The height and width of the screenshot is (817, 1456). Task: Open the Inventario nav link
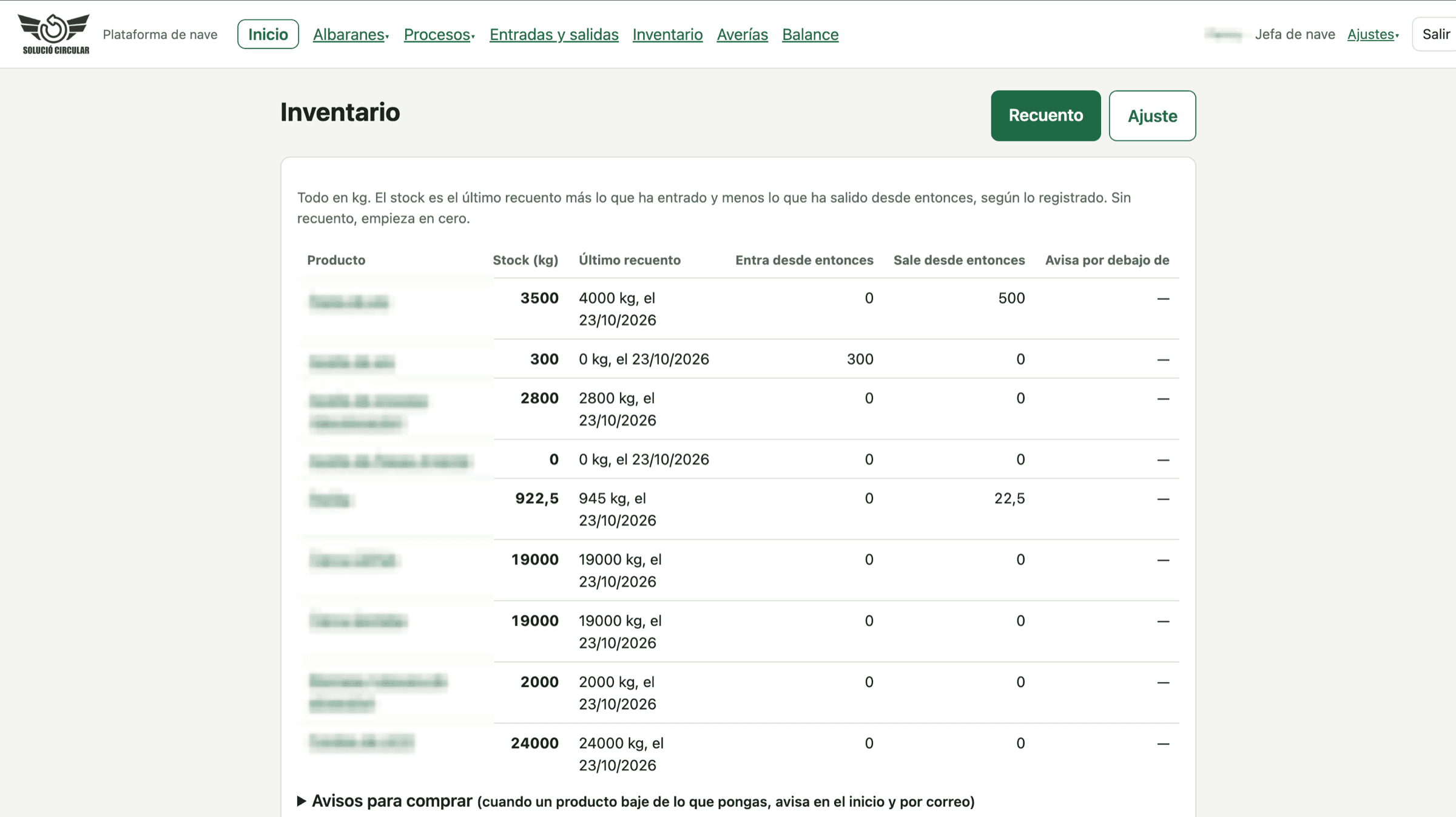pos(667,35)
